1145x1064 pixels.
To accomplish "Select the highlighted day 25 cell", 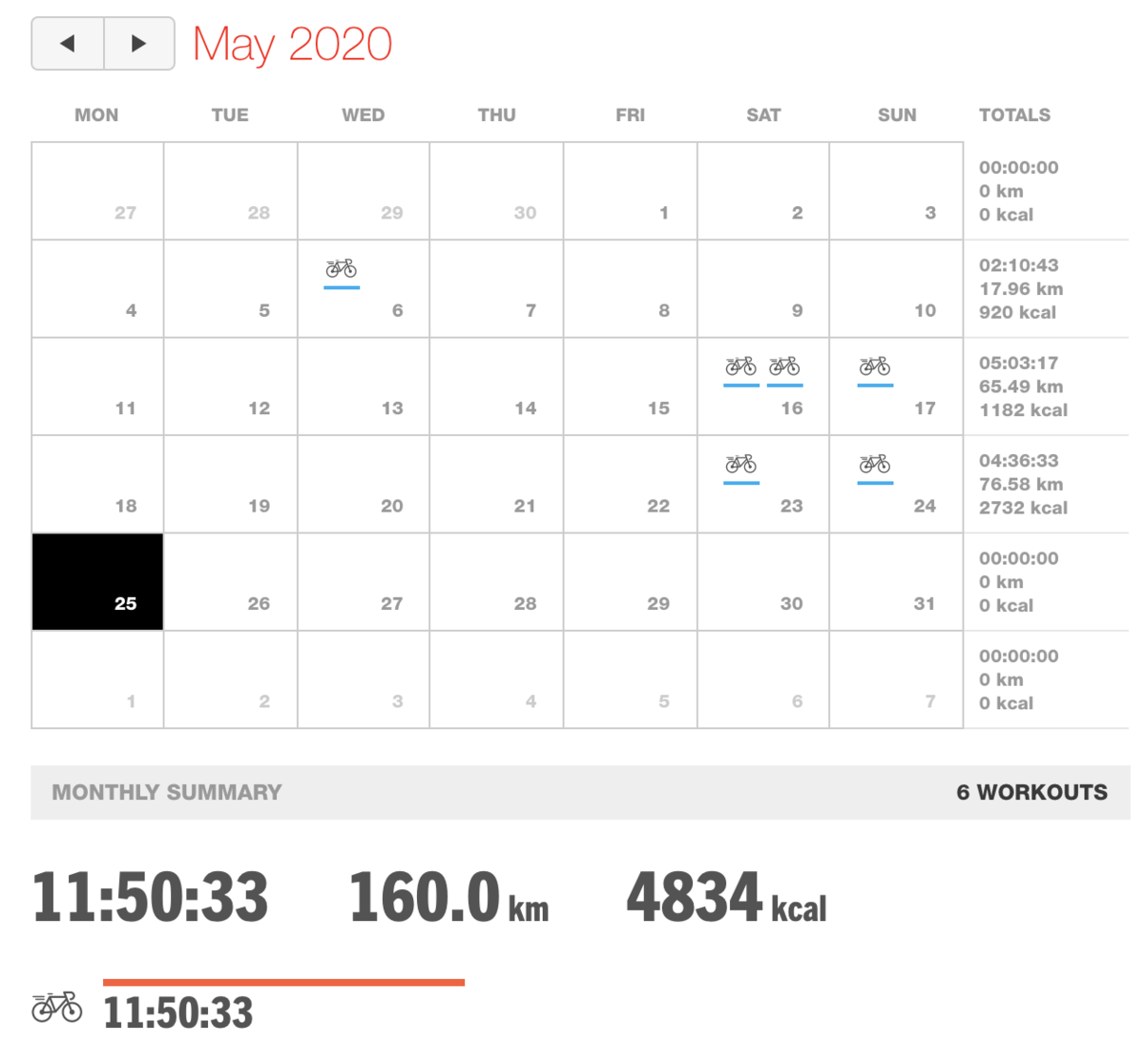I will click(x=97, y=582).
